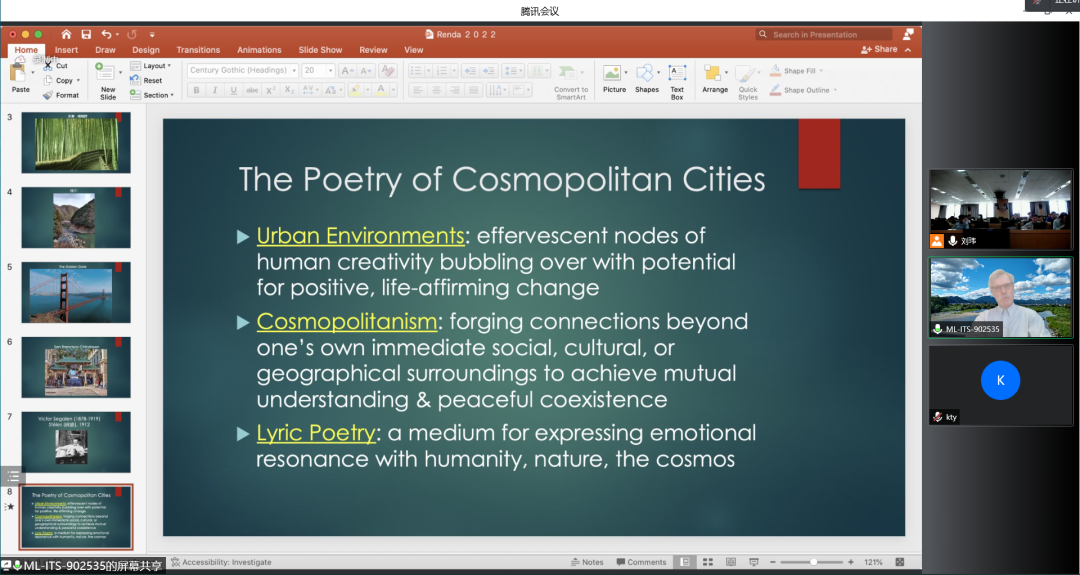Viewport: 1080px width, 575px height.
Task: Toggle Bold formatting
Action: tap(196, 90)
